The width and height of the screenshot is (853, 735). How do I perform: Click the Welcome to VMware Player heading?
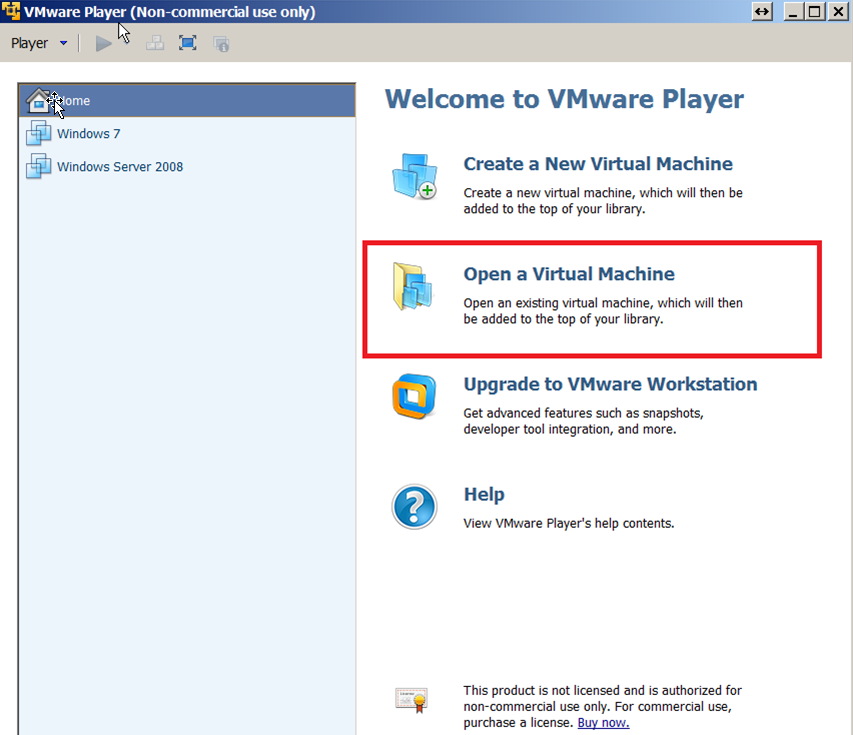coord(564,99)
